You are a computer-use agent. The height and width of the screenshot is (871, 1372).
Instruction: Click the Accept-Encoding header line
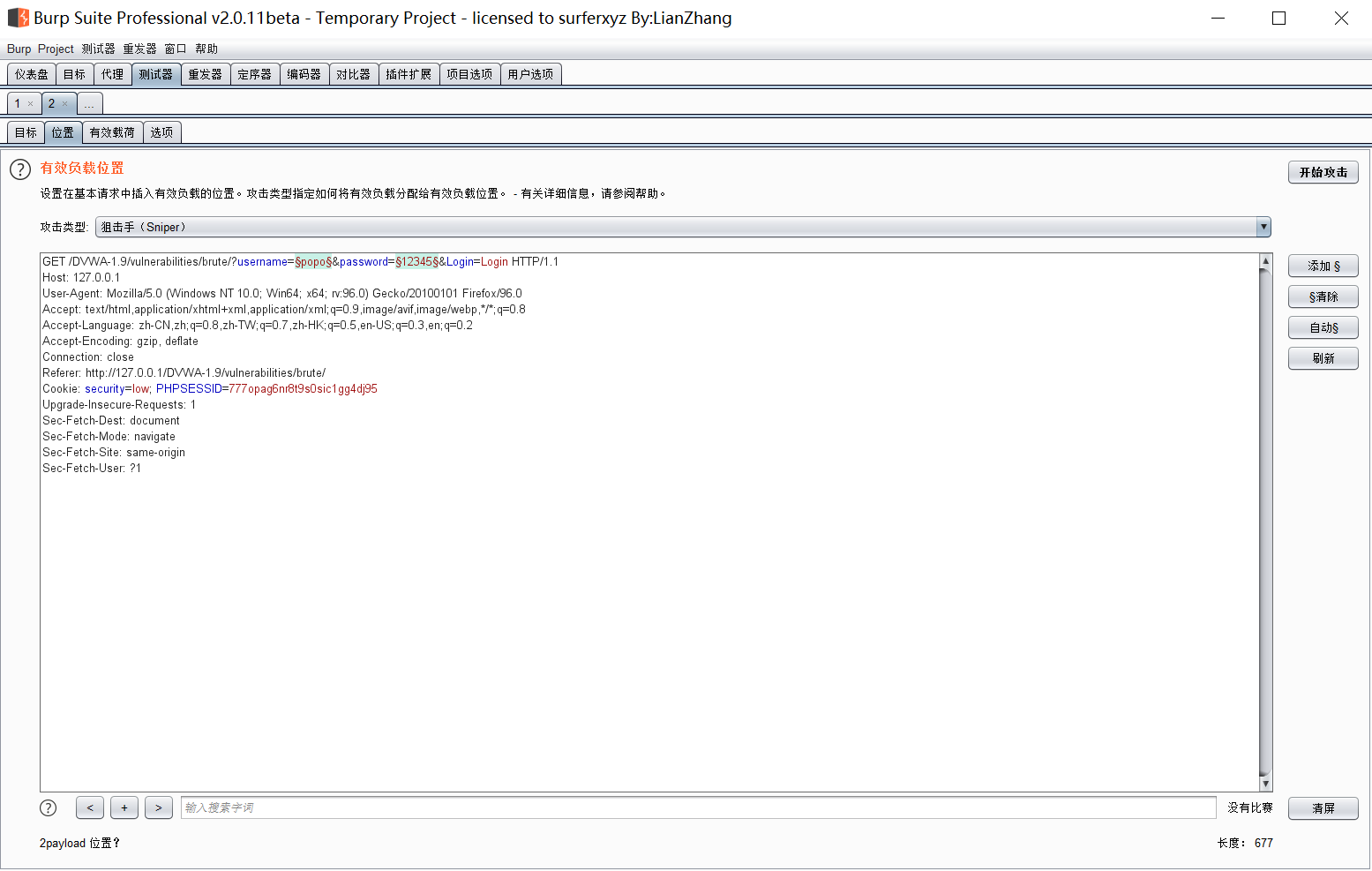coord(120,342)
